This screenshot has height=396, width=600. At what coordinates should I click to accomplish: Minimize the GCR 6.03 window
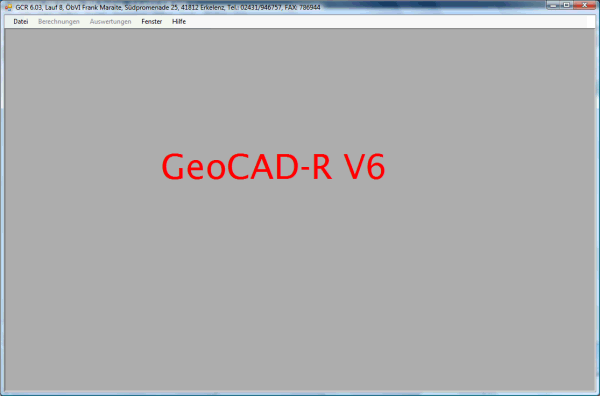click(553, 5)
